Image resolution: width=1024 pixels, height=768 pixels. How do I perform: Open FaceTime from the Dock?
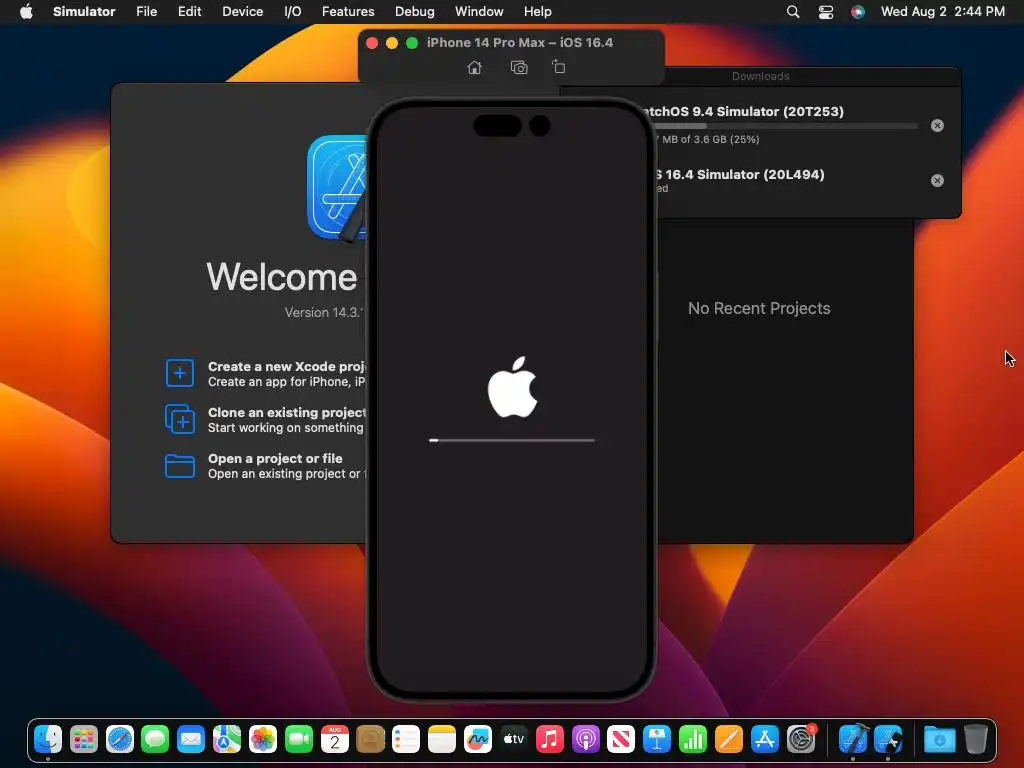(x=298, y=739)
